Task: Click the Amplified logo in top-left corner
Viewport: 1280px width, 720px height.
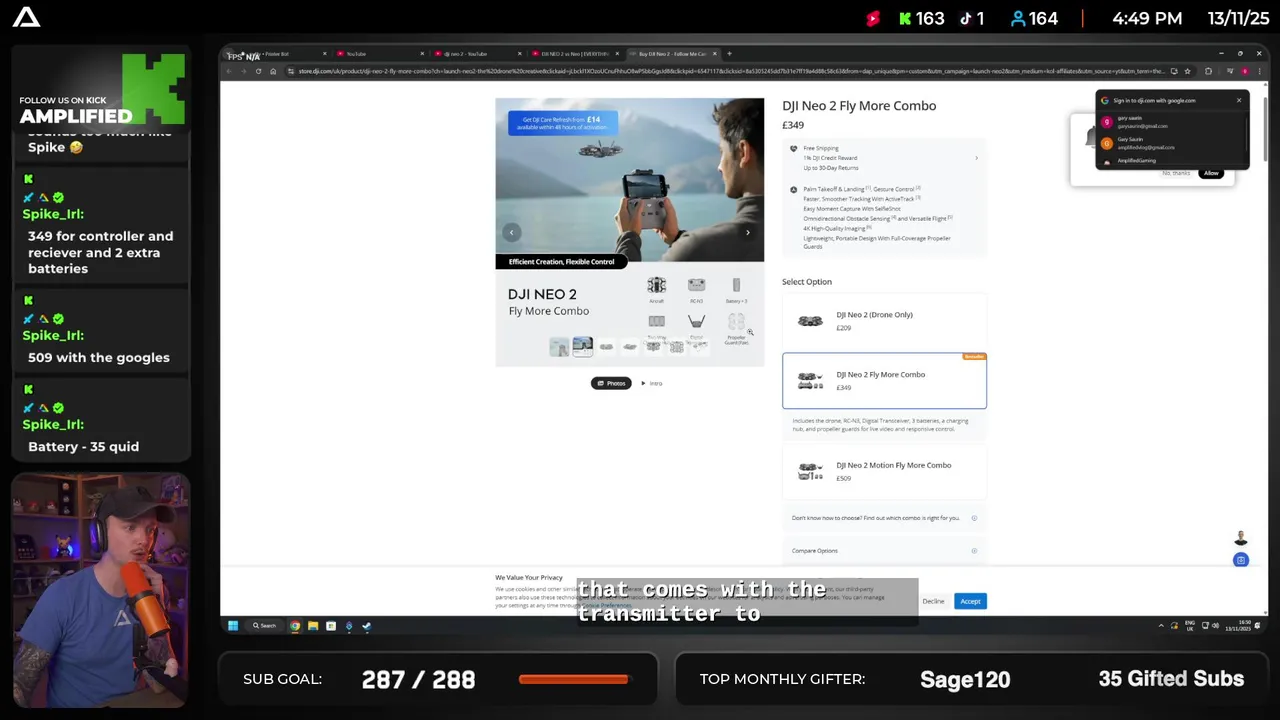Action: [27, 17]
